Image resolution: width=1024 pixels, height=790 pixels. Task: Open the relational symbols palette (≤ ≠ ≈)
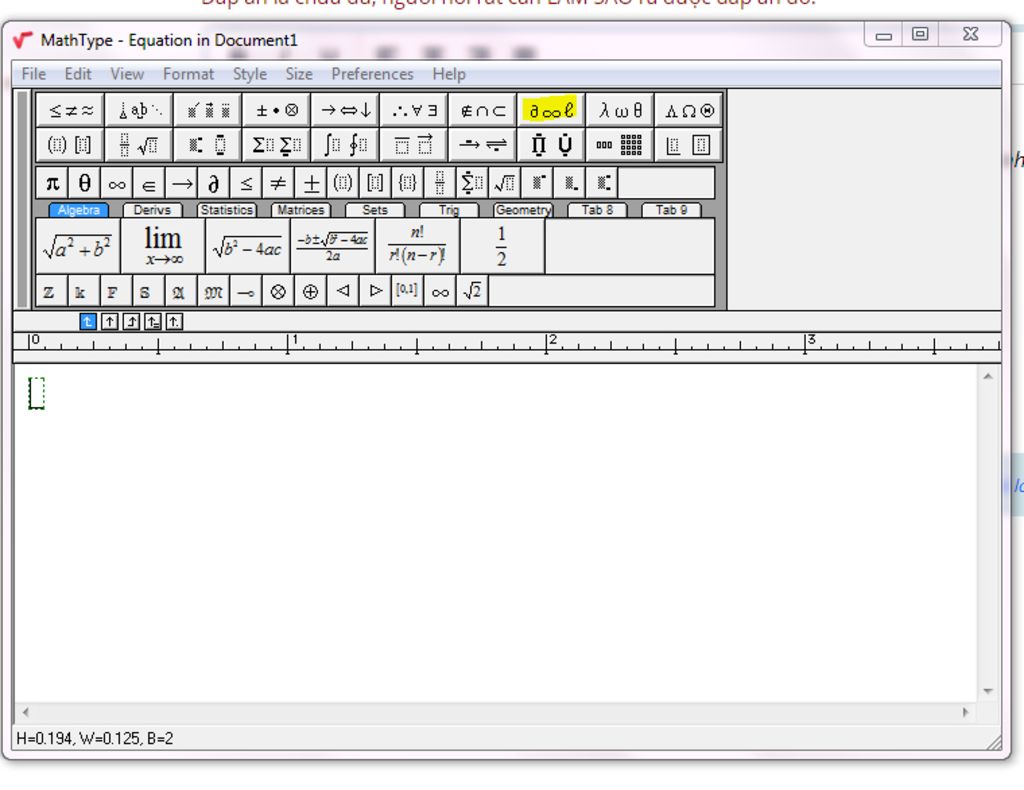click(x=71, y=110)
